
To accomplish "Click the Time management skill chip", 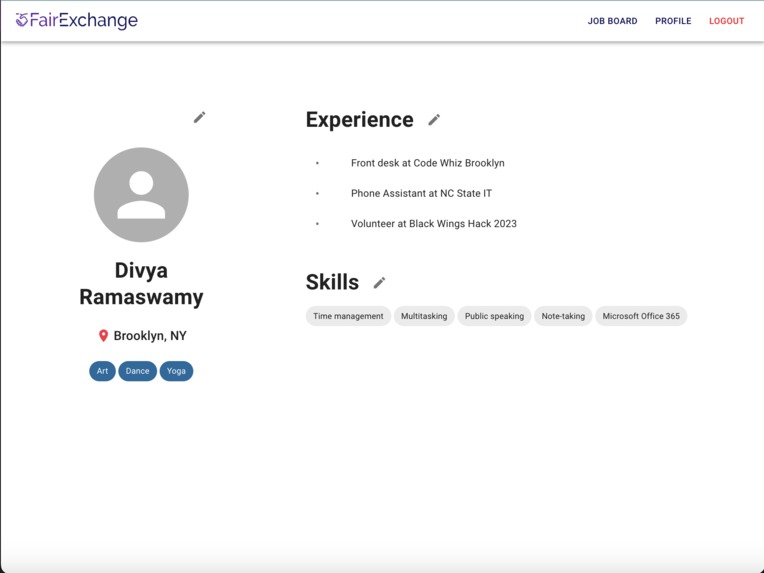I will (x=348, y=316).
